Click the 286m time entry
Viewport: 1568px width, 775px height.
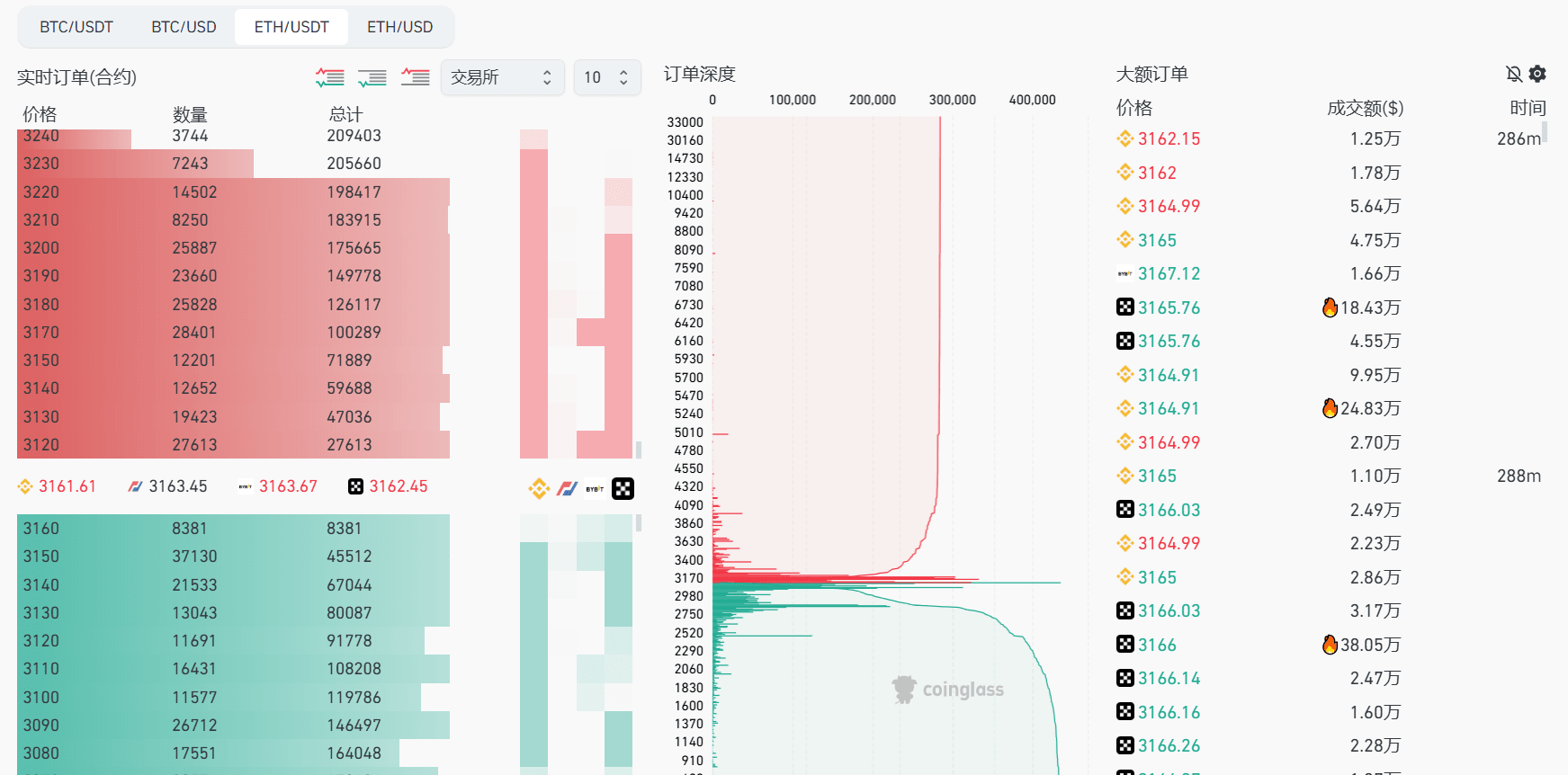coord(1519,138)
